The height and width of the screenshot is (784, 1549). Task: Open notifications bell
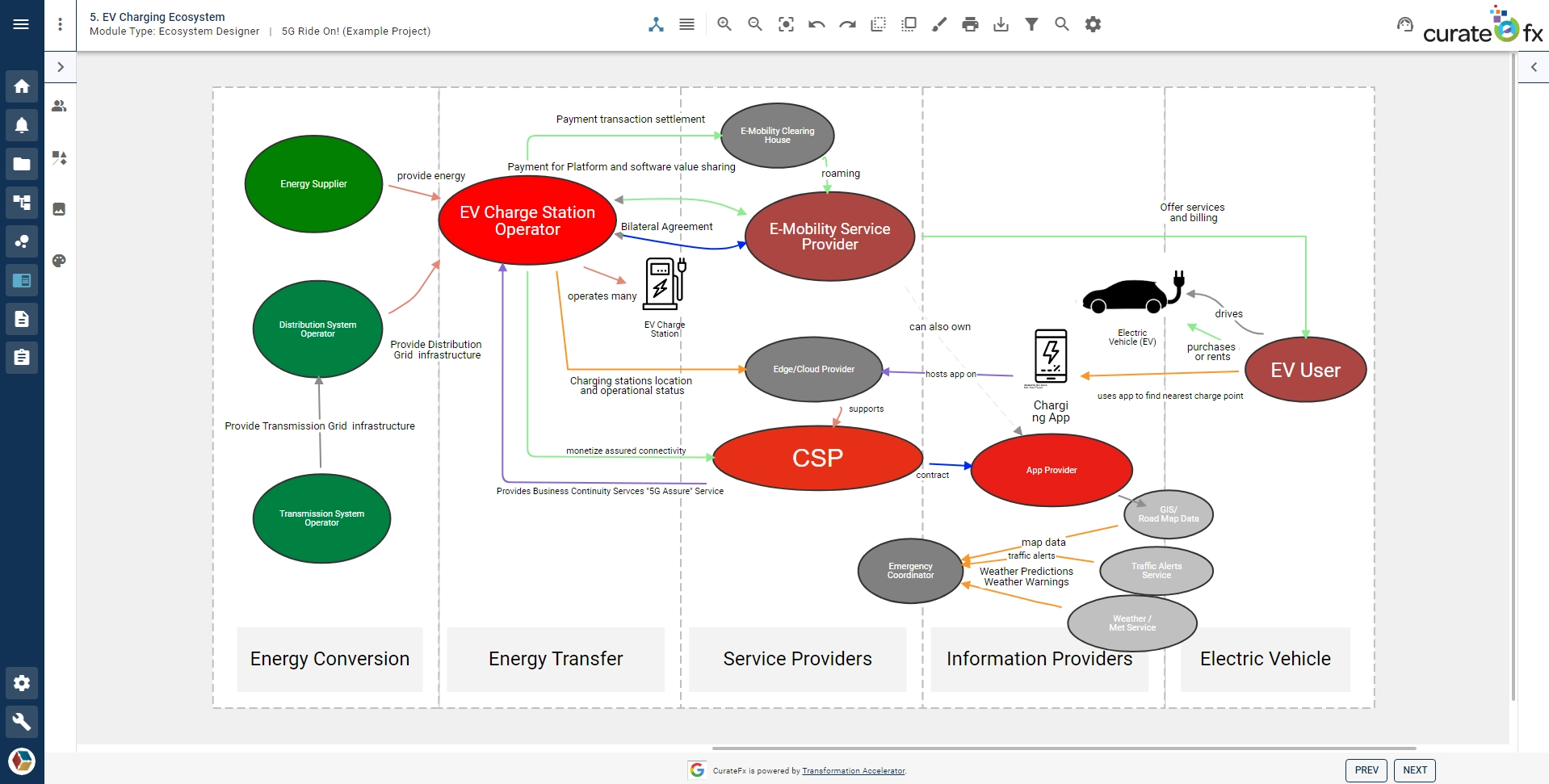pyautogui.click(x=22, y=125)
